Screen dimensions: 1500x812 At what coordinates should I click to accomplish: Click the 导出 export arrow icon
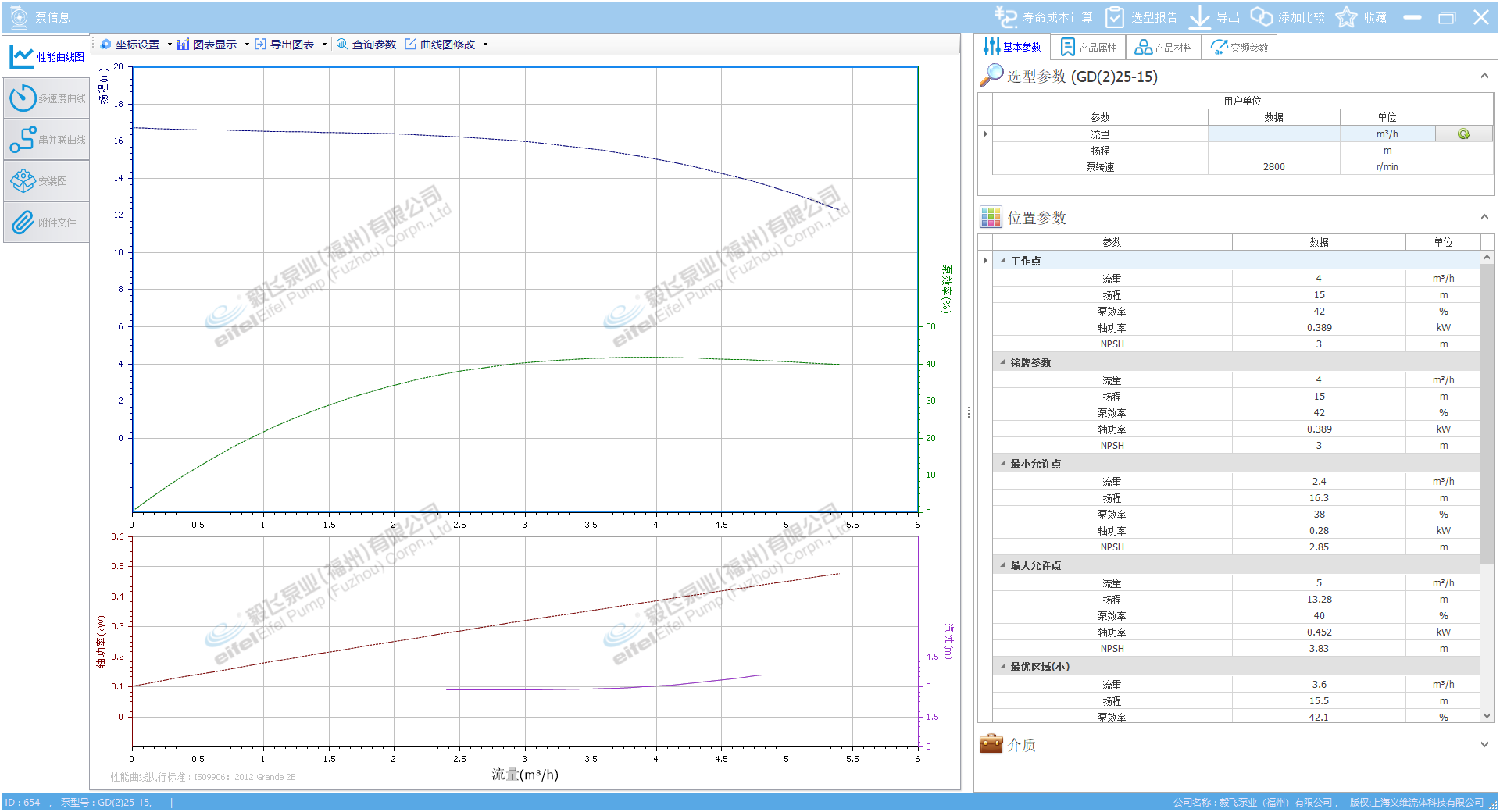pyautogui.click(x=1199, y=17)
